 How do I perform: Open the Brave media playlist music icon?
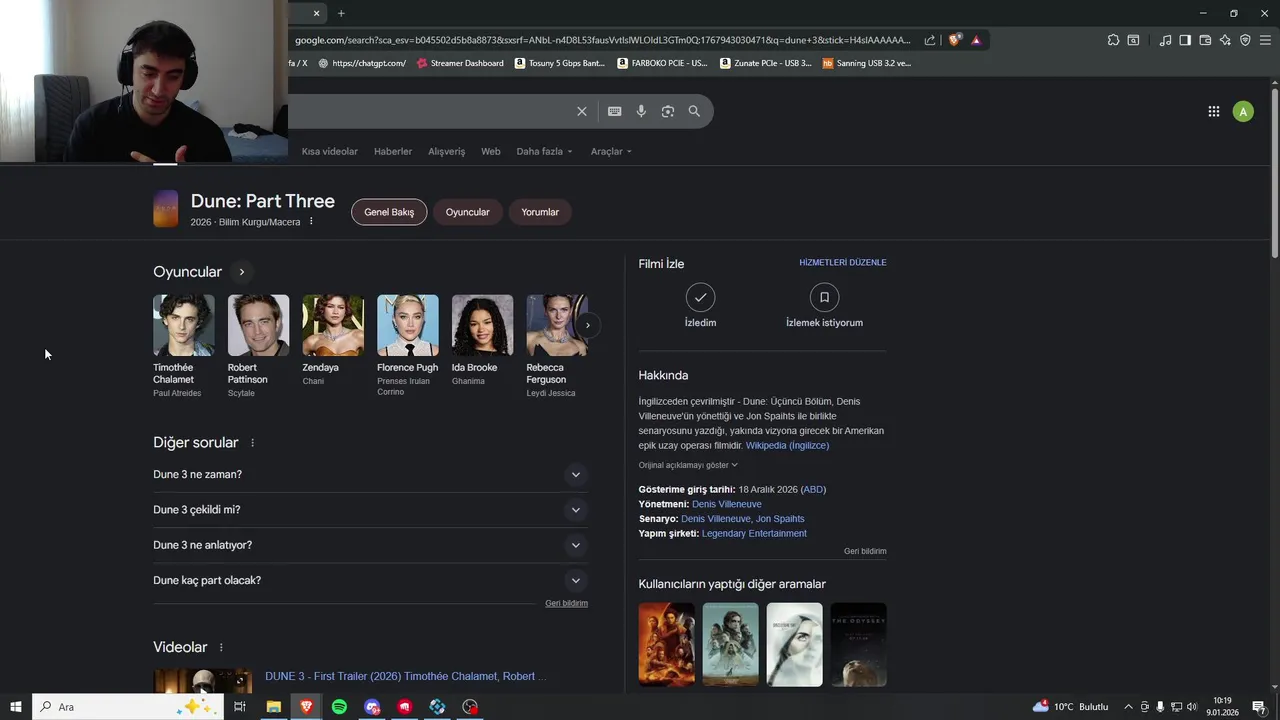(x=1165, y=40)
